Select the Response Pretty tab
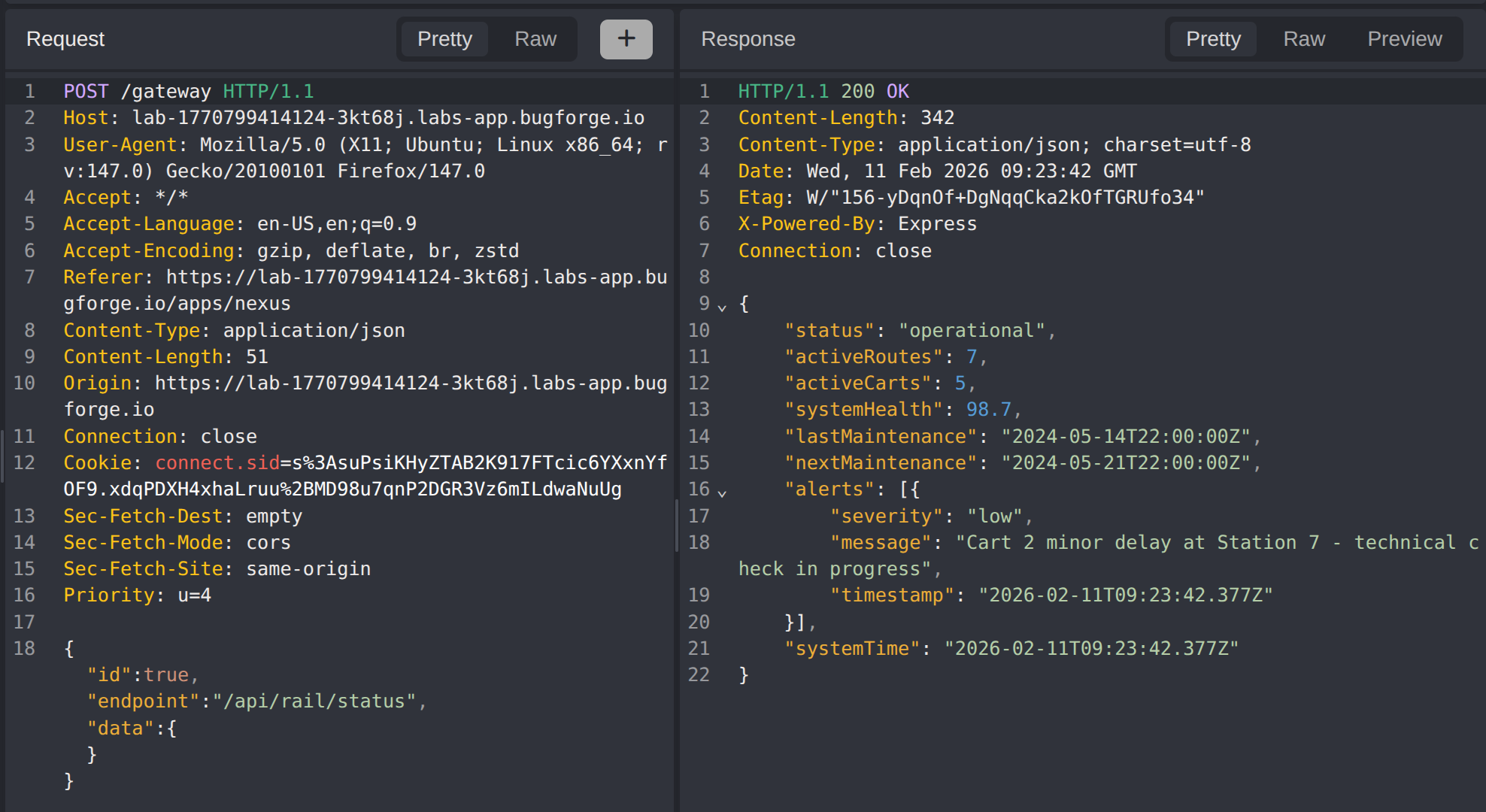1486x812 pixels. 1213,39
